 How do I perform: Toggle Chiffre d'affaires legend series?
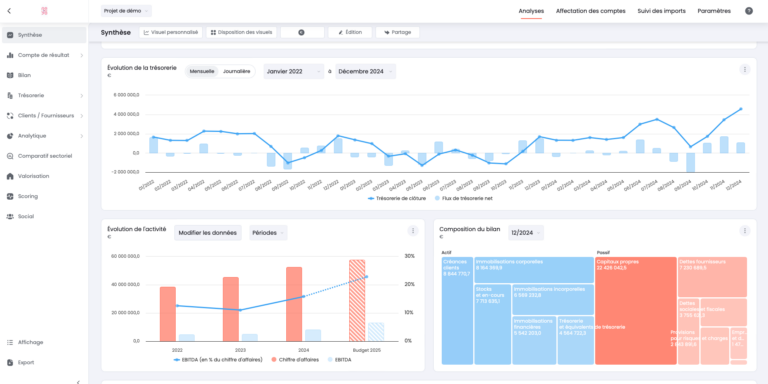(x=294, y=360)
